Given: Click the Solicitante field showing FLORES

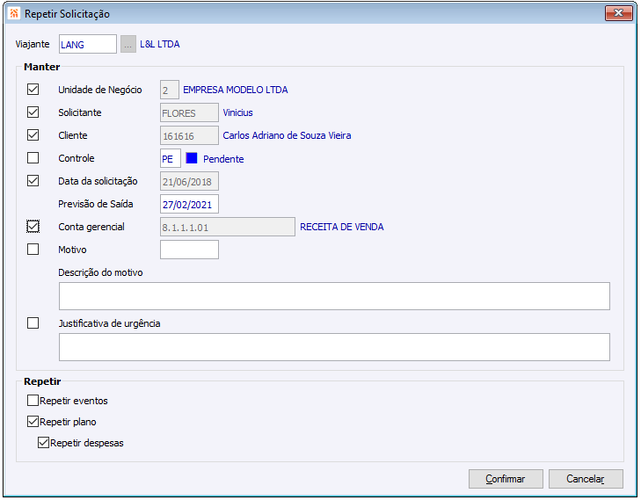Looking at the screenshot, I should tap(189, 112).
